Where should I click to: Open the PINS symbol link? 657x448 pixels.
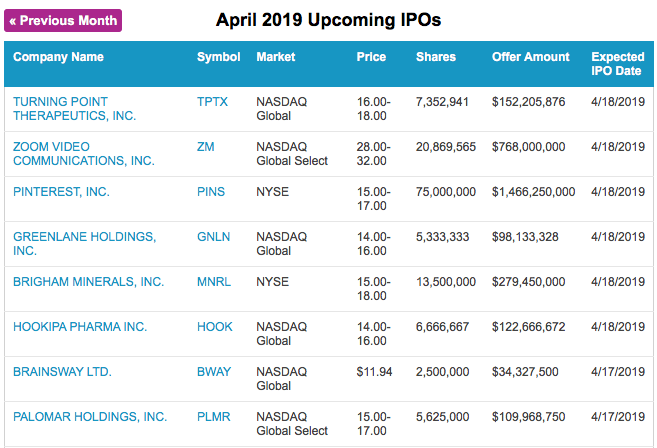[211, 192]
